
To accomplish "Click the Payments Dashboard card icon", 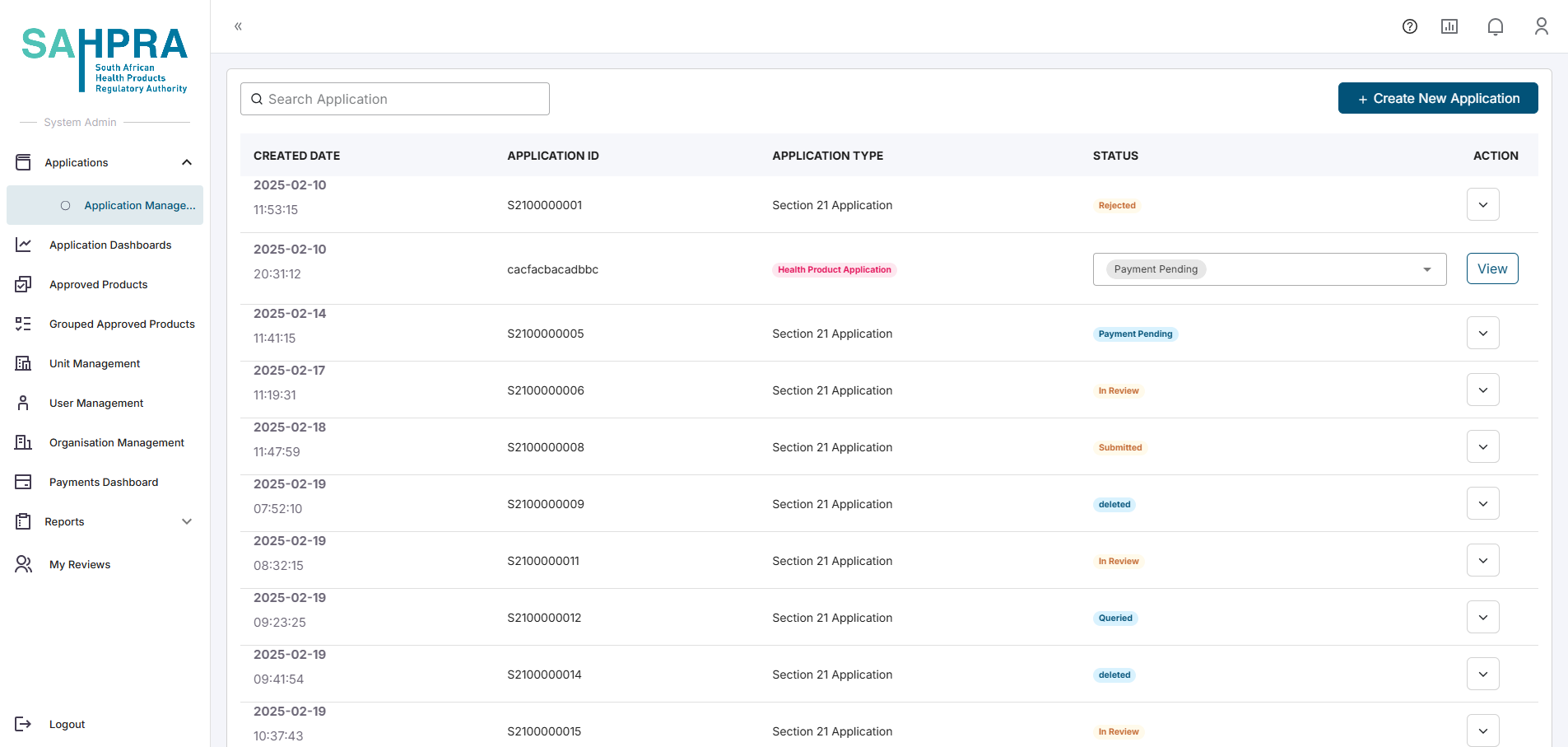I will coord(23,482).
